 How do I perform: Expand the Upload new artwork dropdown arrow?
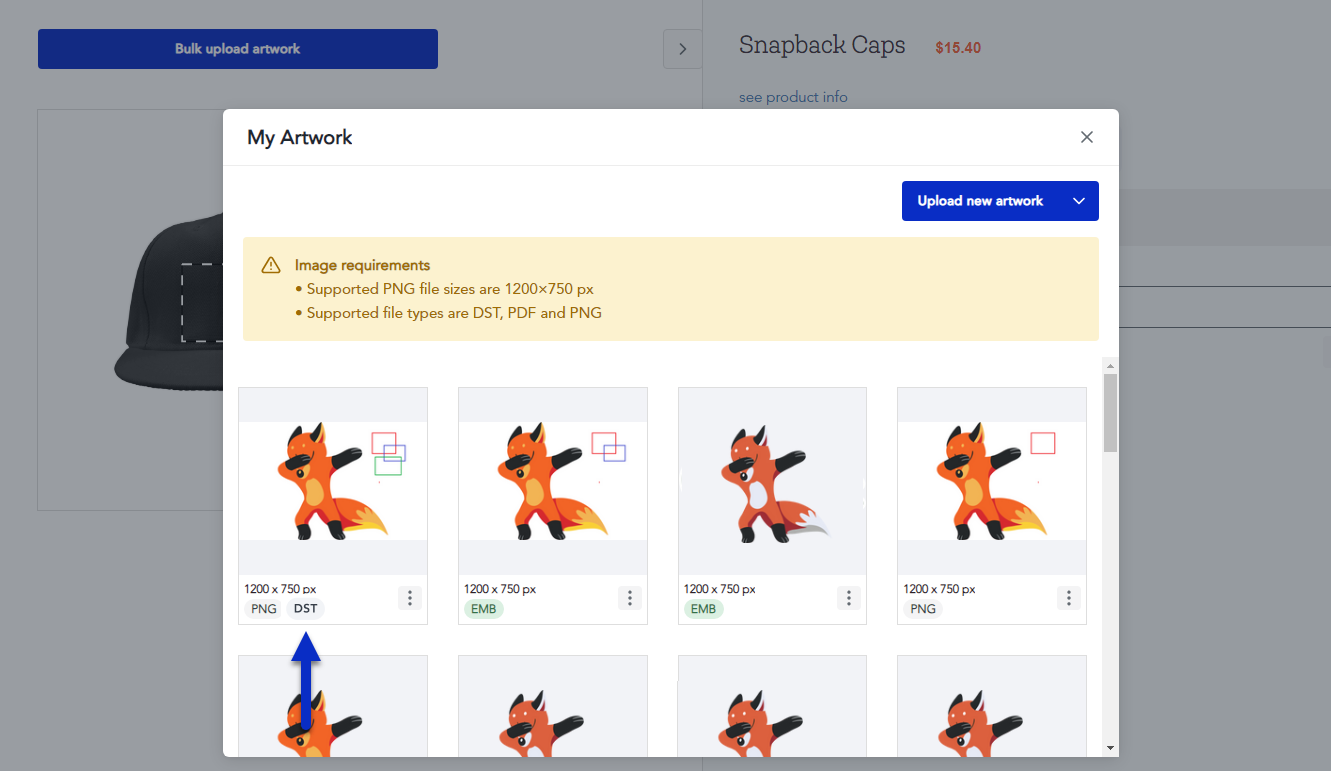point(1079,201)
